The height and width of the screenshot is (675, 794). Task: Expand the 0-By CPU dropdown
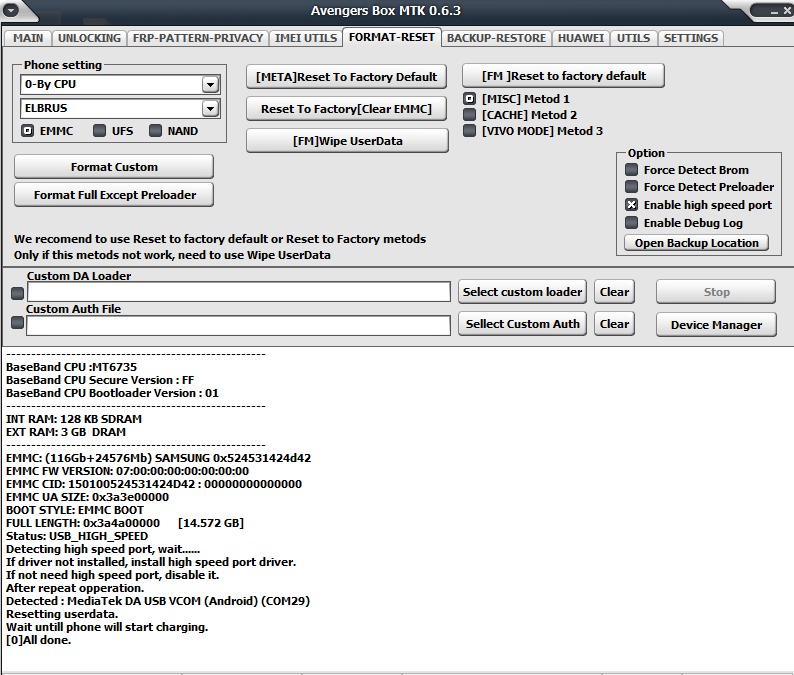click(x=210, y=85)
